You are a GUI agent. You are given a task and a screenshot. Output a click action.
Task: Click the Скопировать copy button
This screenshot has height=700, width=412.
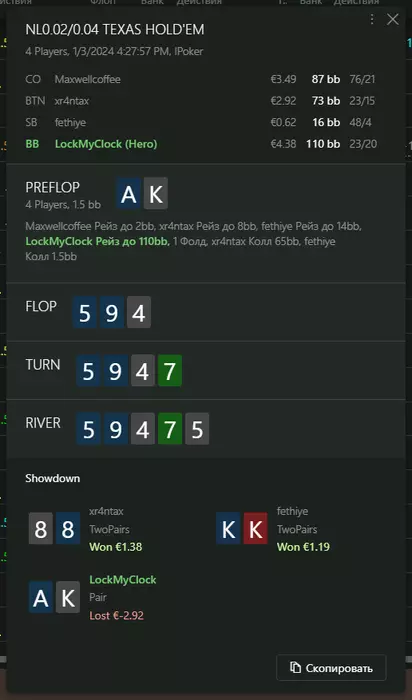point(331,668)
